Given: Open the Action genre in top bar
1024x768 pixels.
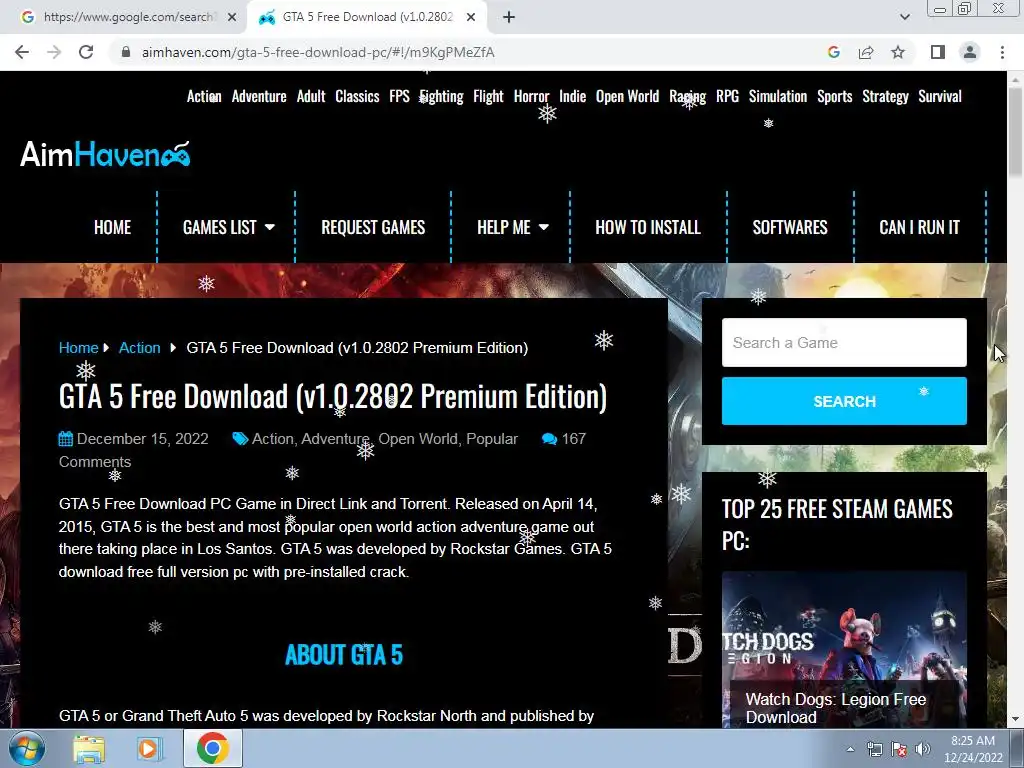Looking at the screenshot, I should click(x=204, y=97).
